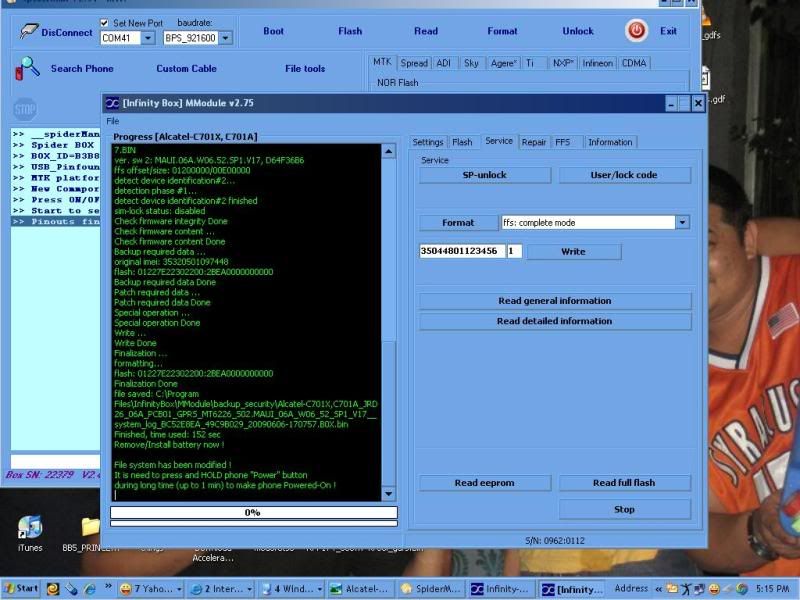Click the yellow folder tray icon
Image resolution: width=800 pixels, height=600 pixels.
click(x=672, y=589)
